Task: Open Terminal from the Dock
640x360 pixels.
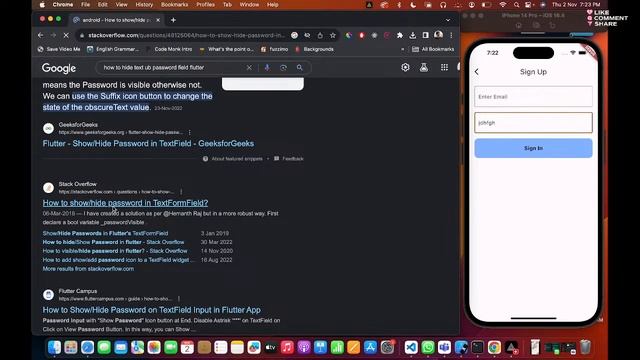Action: [x=478, y=347]
